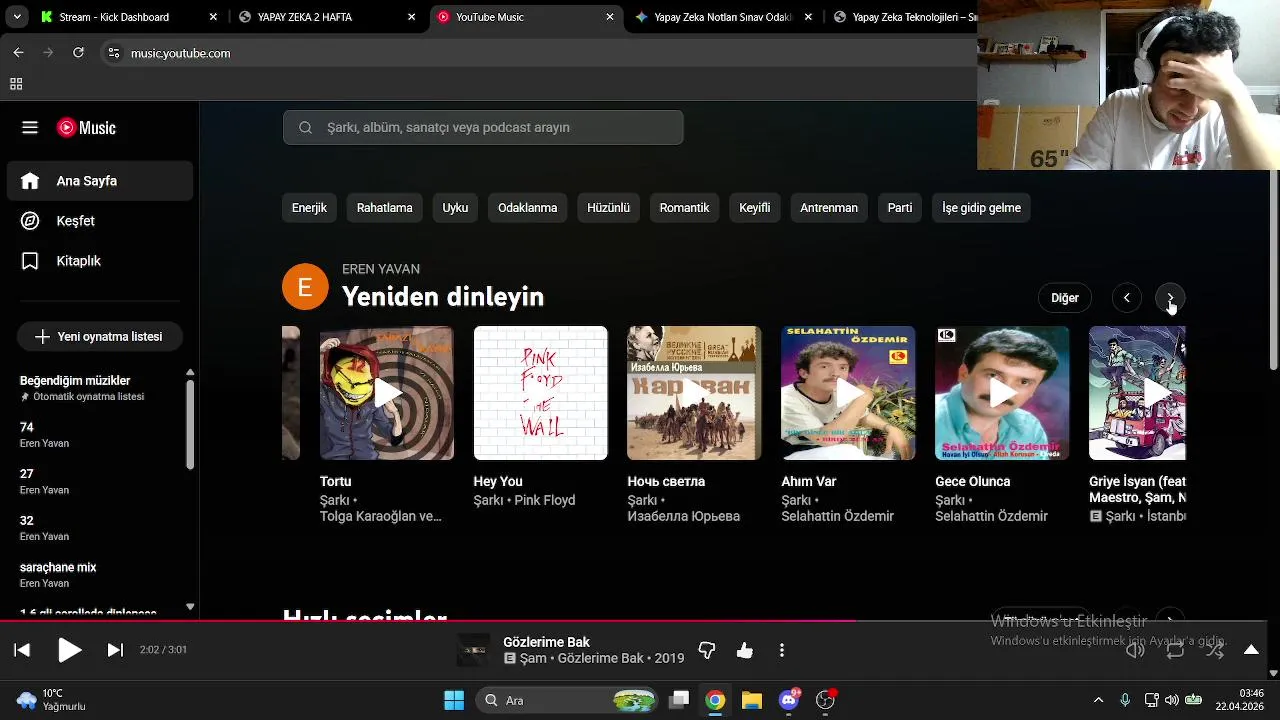Screen dimensions: 1280x720
Task: Open Pink Floyd artist link
Action: pyautogui.click(x=545, y=500)
